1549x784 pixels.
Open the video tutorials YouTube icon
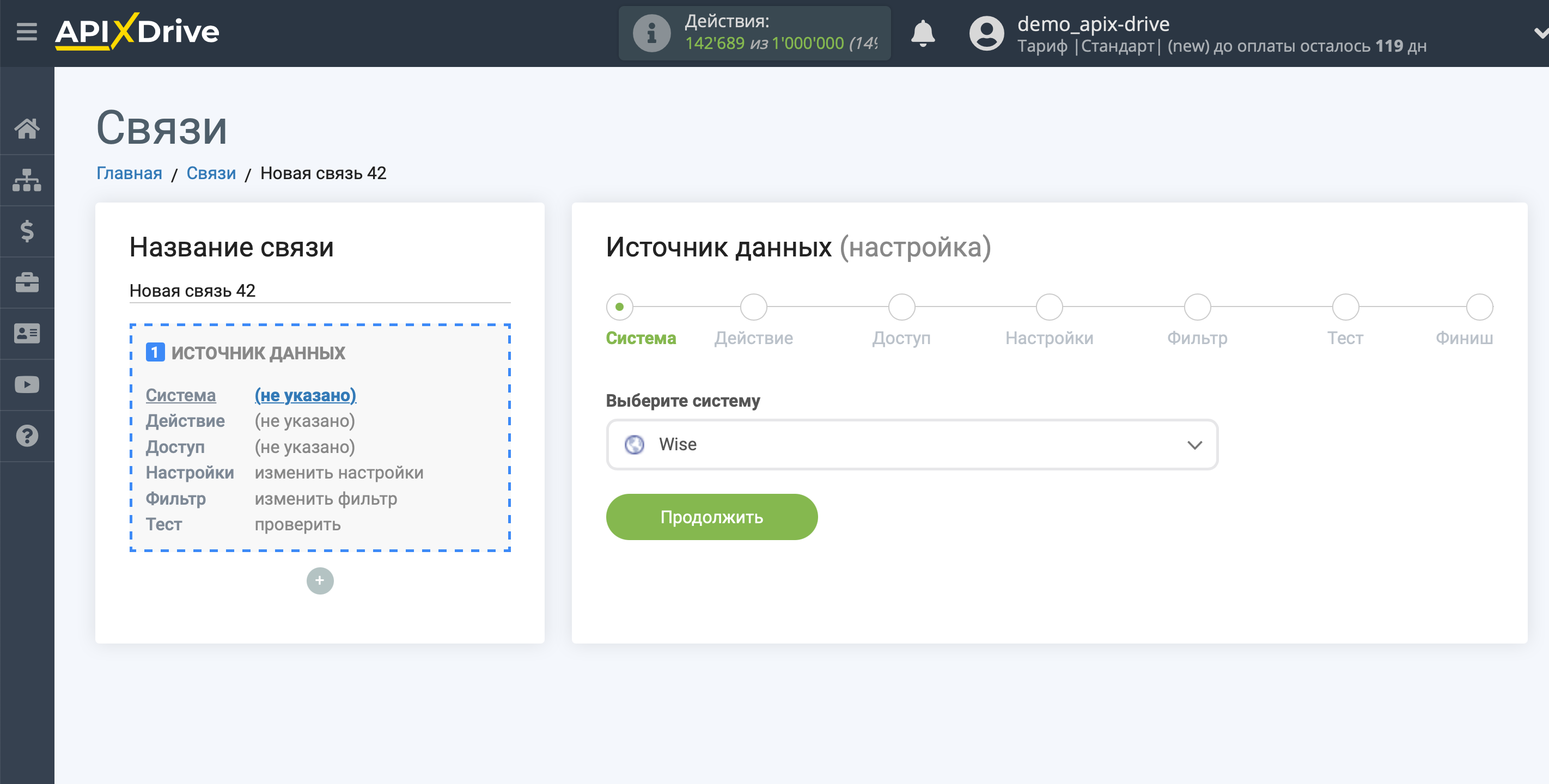[27, 384]
